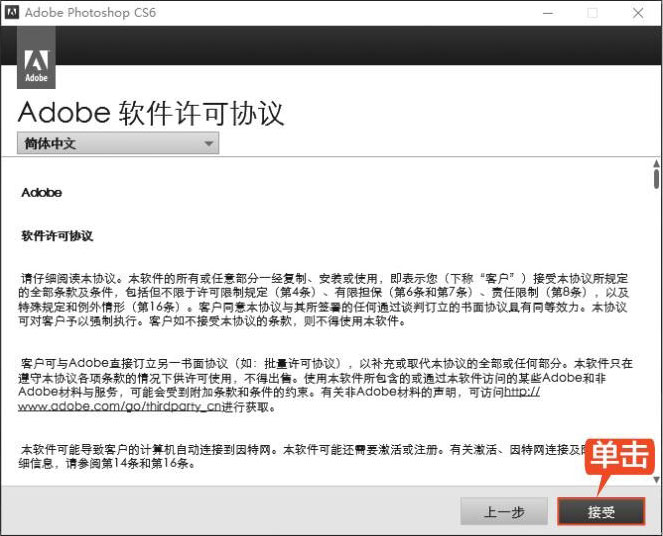Image resolution: width=663 pixels, height=536 pixels.
Task: Click the bold 'Adobe' text in agreement
Action: (41, 193)
